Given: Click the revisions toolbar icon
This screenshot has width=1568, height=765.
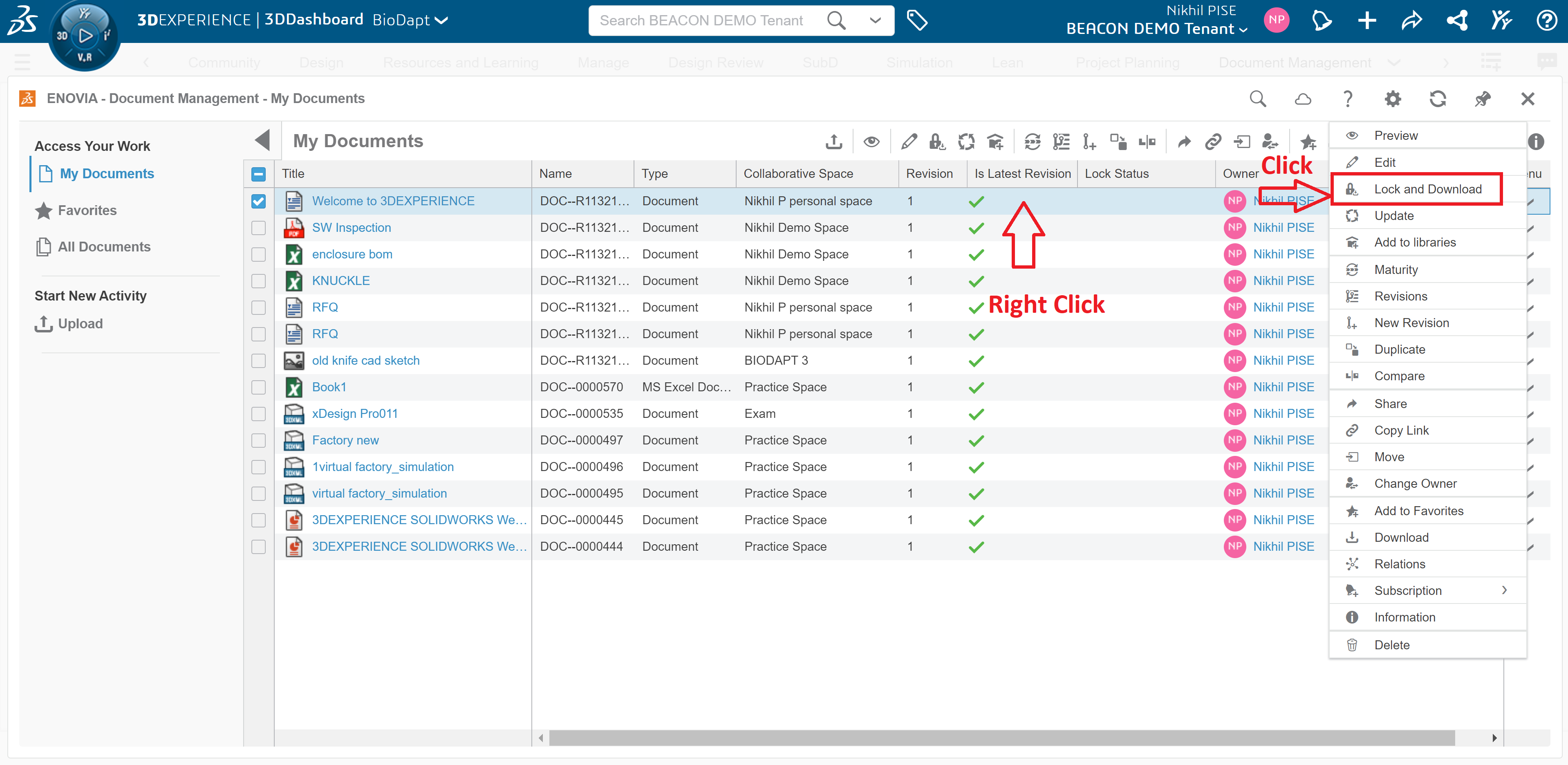Looking at the screenshot, I should point(1062,142).
